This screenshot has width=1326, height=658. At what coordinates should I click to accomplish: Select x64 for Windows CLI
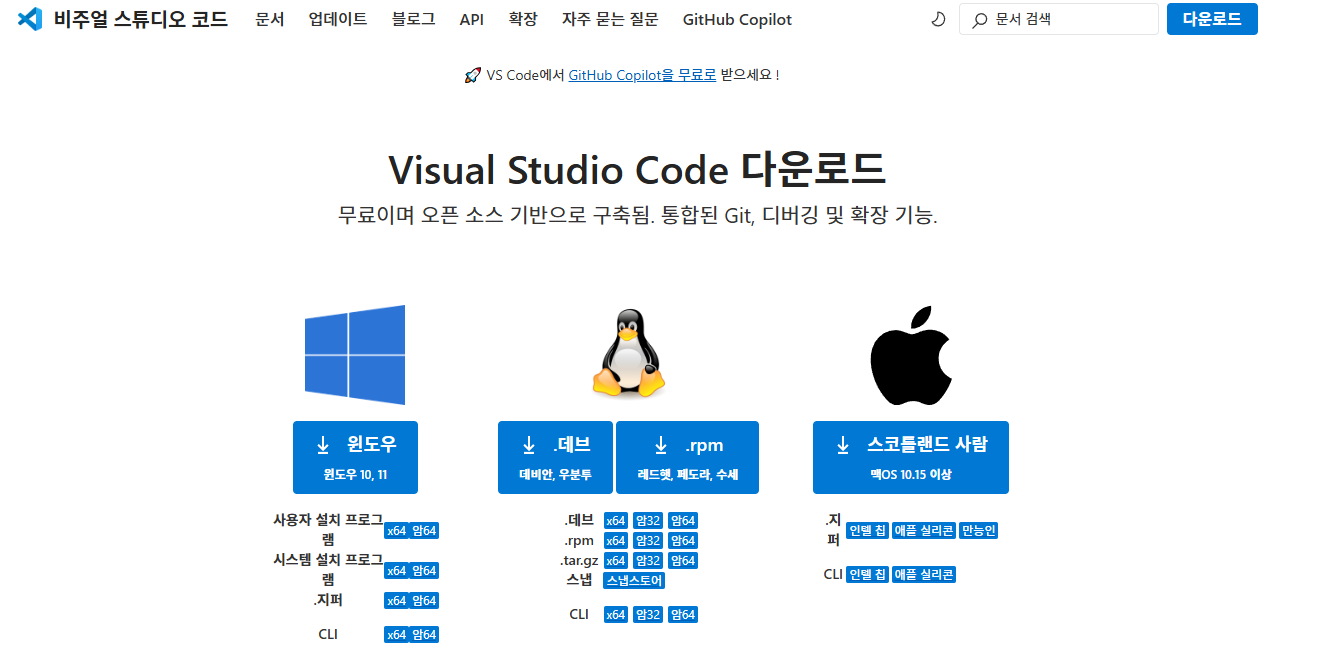pyautogui.click(x=396, y=634)
